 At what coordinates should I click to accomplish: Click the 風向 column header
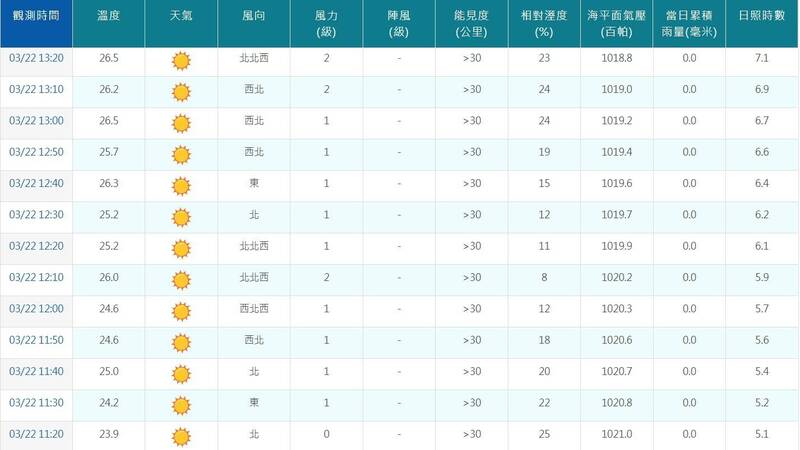254,23
